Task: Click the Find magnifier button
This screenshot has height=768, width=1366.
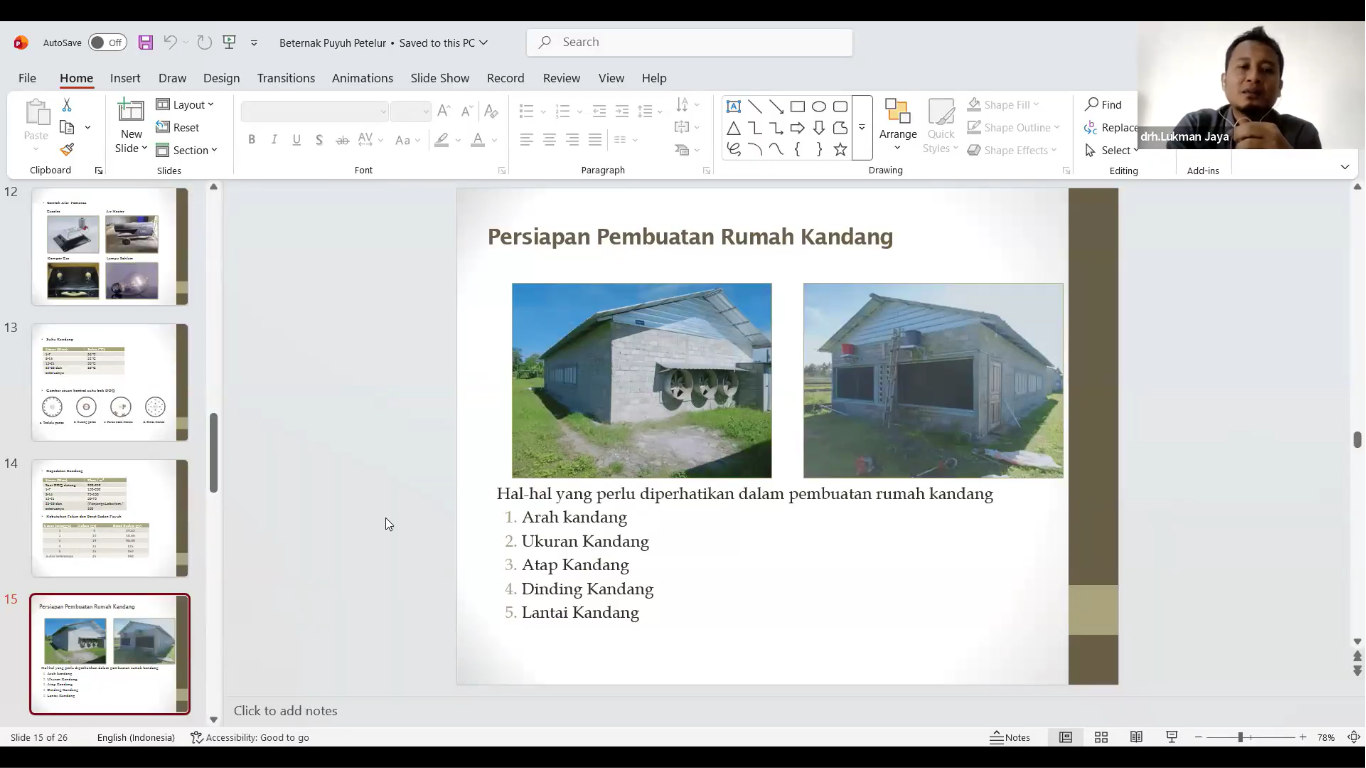Action: [1104, 105]
